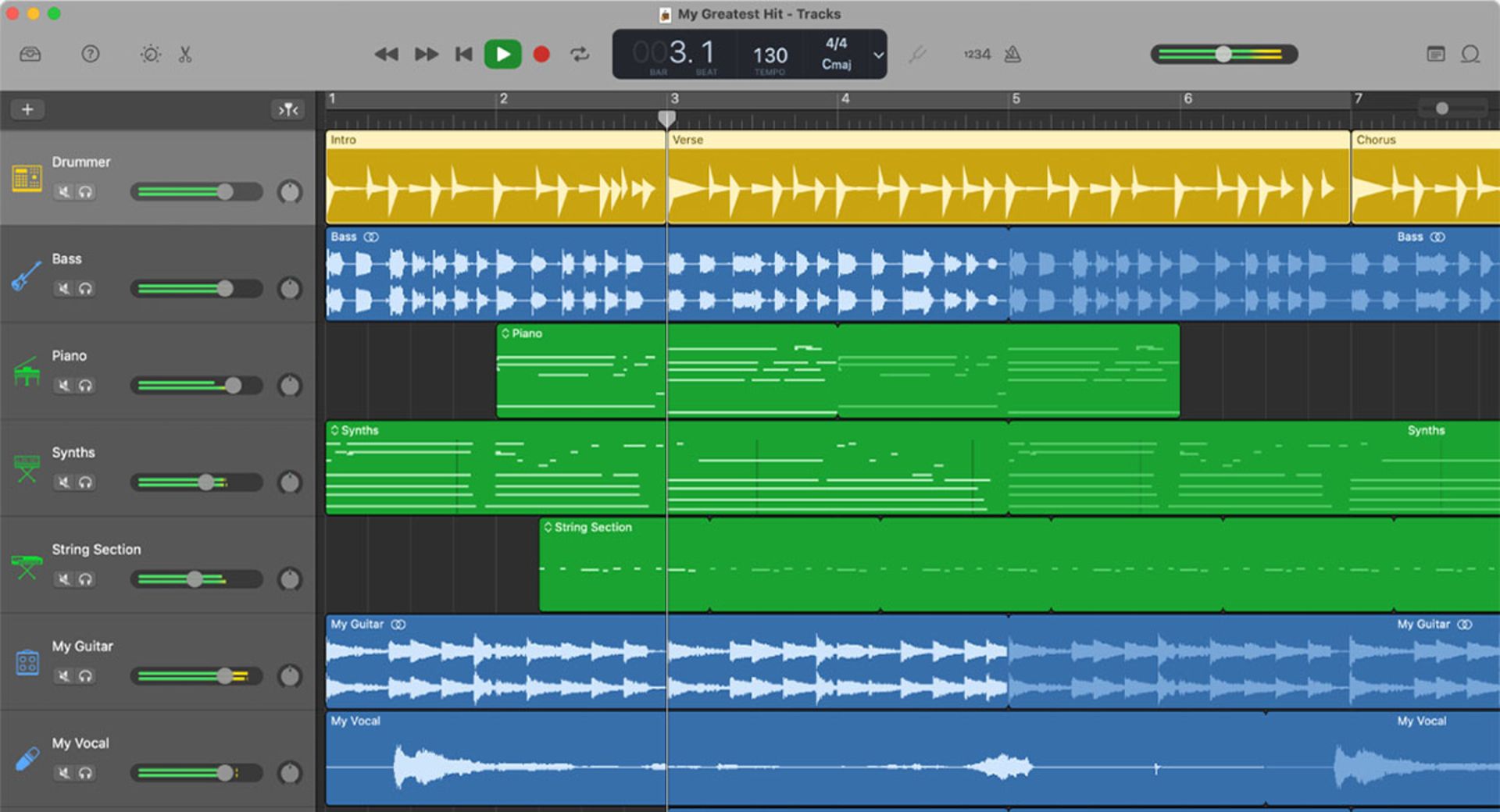1500x812 pixels.
Task: Select the String Section region label
Action: pos(592,527)
